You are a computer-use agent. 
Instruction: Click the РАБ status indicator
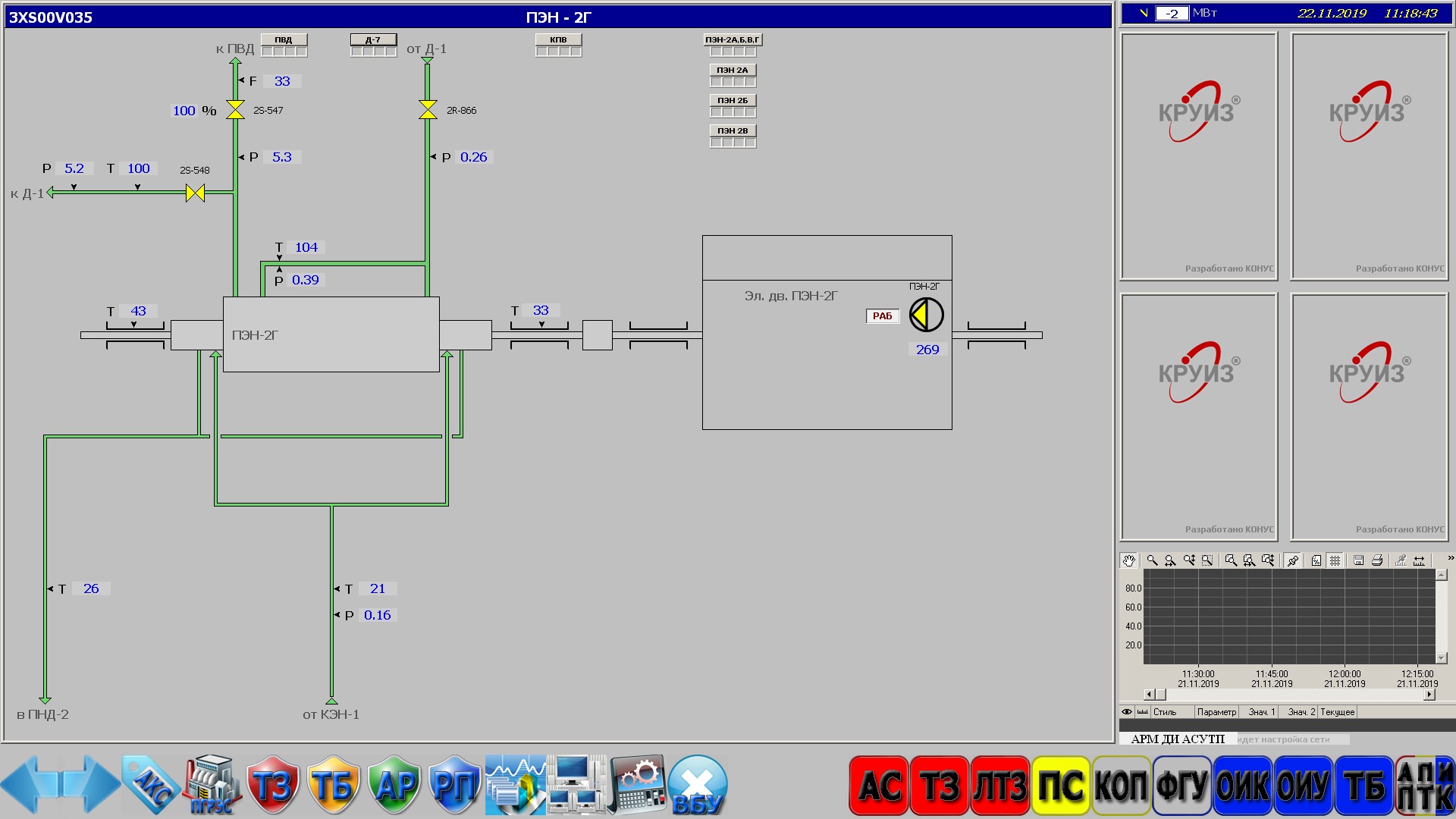coord(883,316)
